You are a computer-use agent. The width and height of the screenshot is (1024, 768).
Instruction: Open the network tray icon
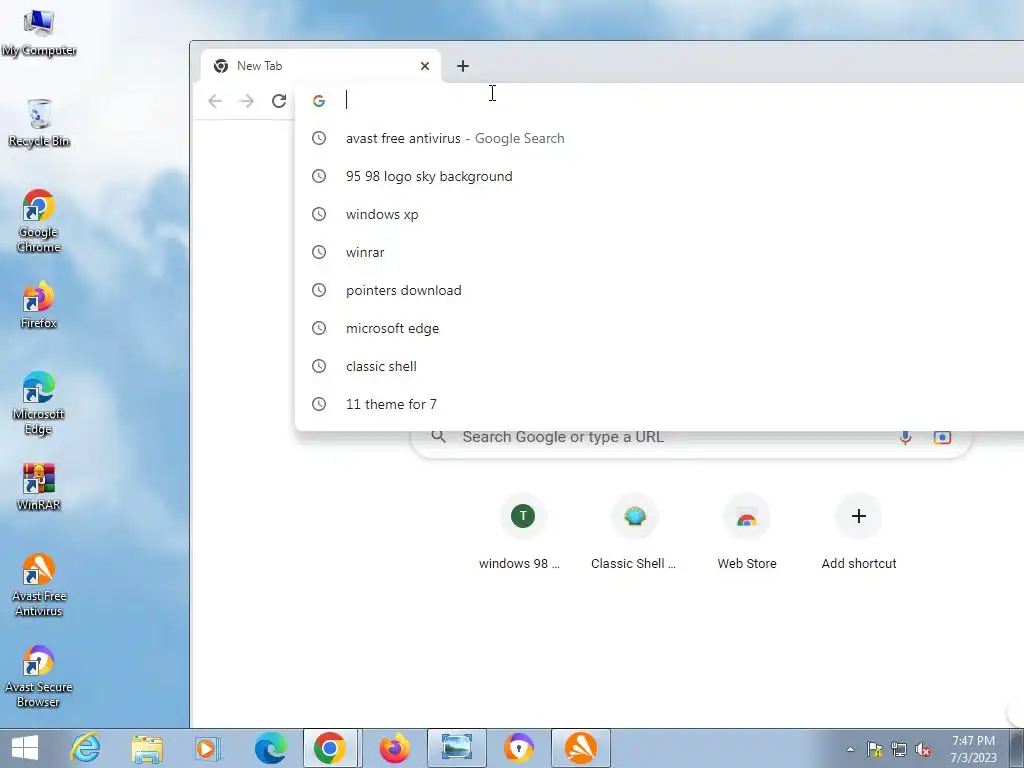(x=899, y=750)
